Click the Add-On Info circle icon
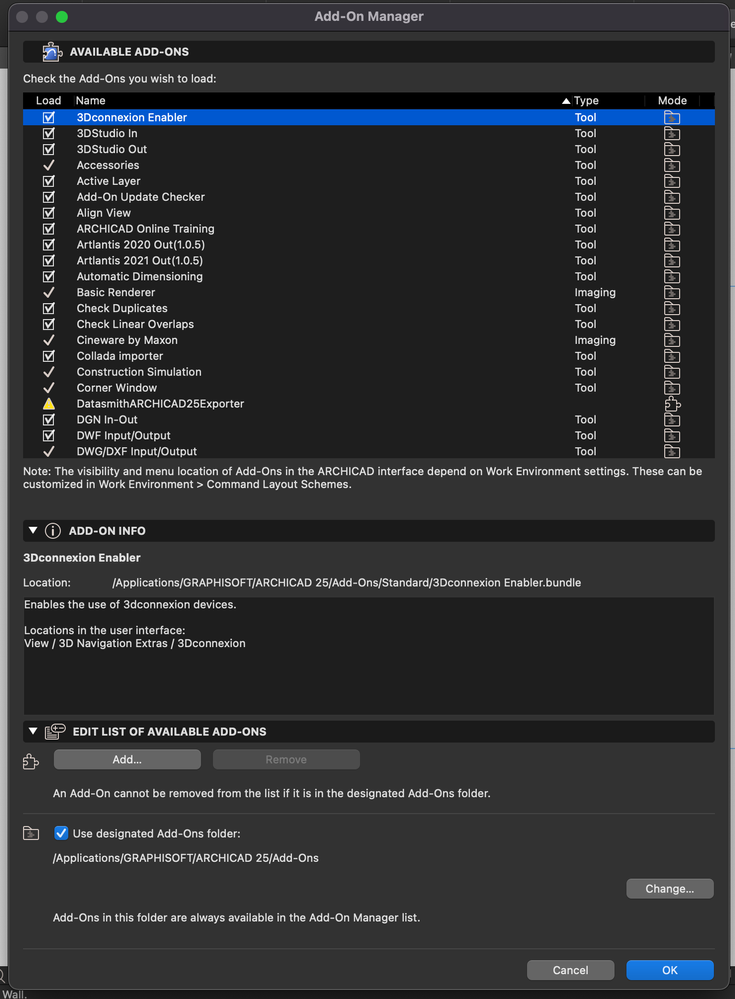 [53, 531]
